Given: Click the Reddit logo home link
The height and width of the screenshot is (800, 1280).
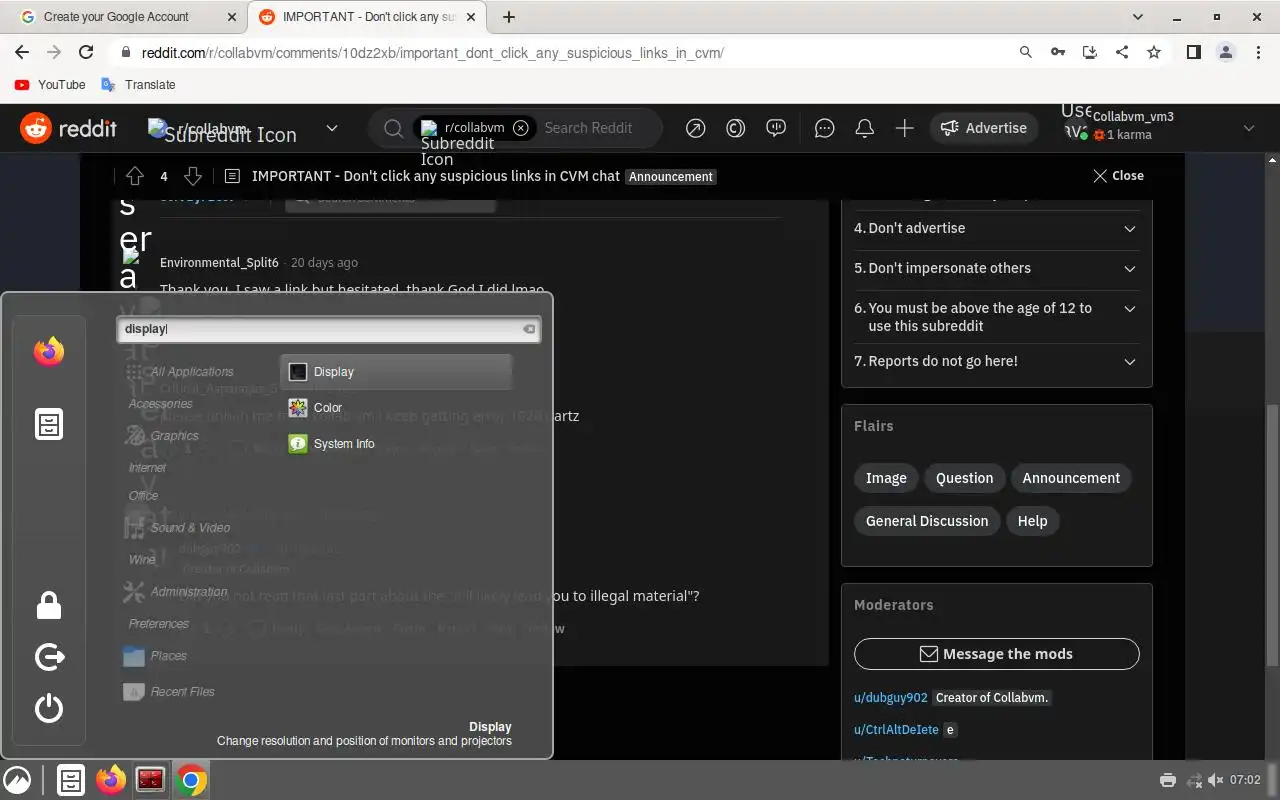Looking at the screenshot, I should 69,128.
